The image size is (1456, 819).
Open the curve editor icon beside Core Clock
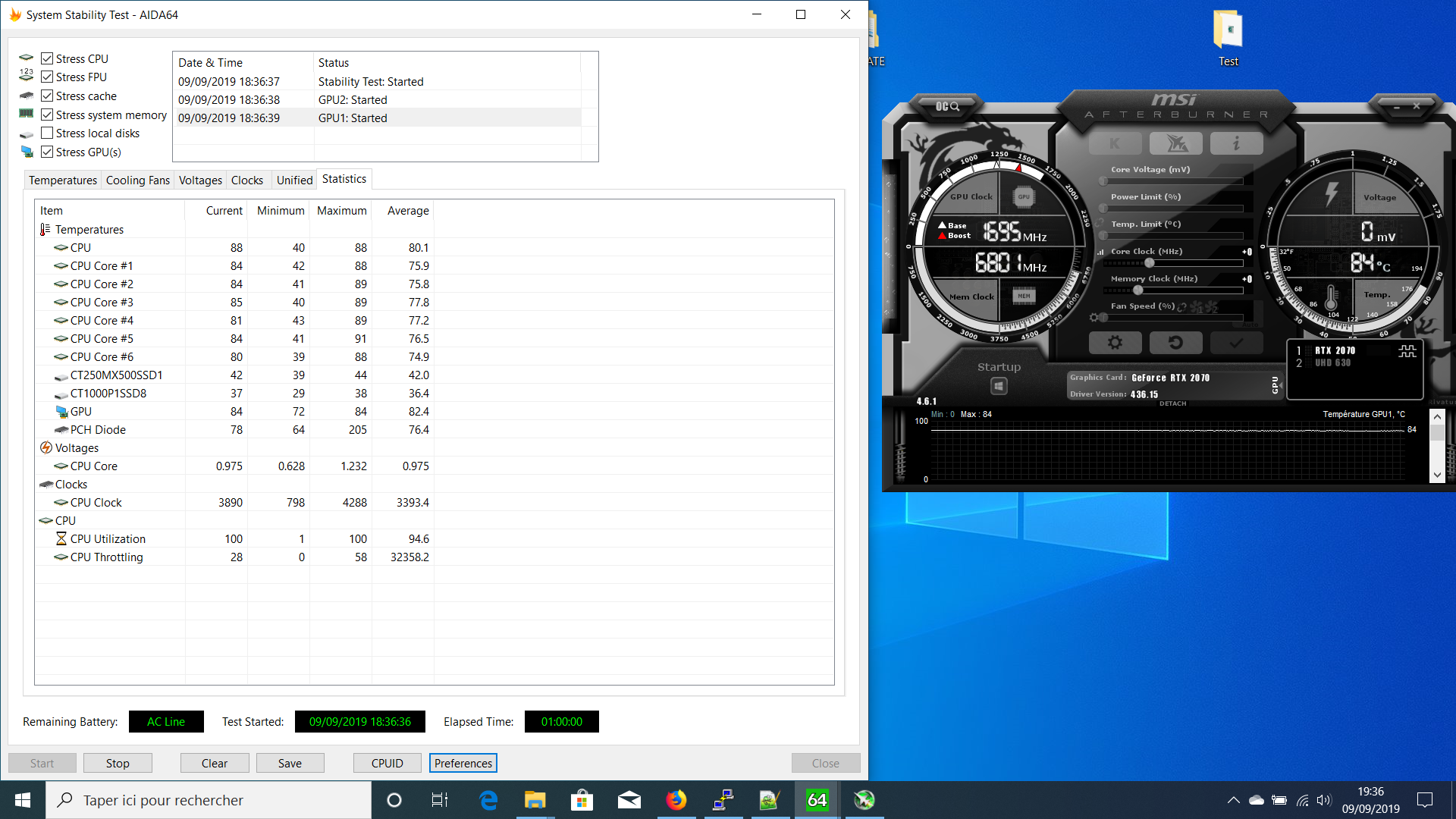(1100, 252)
